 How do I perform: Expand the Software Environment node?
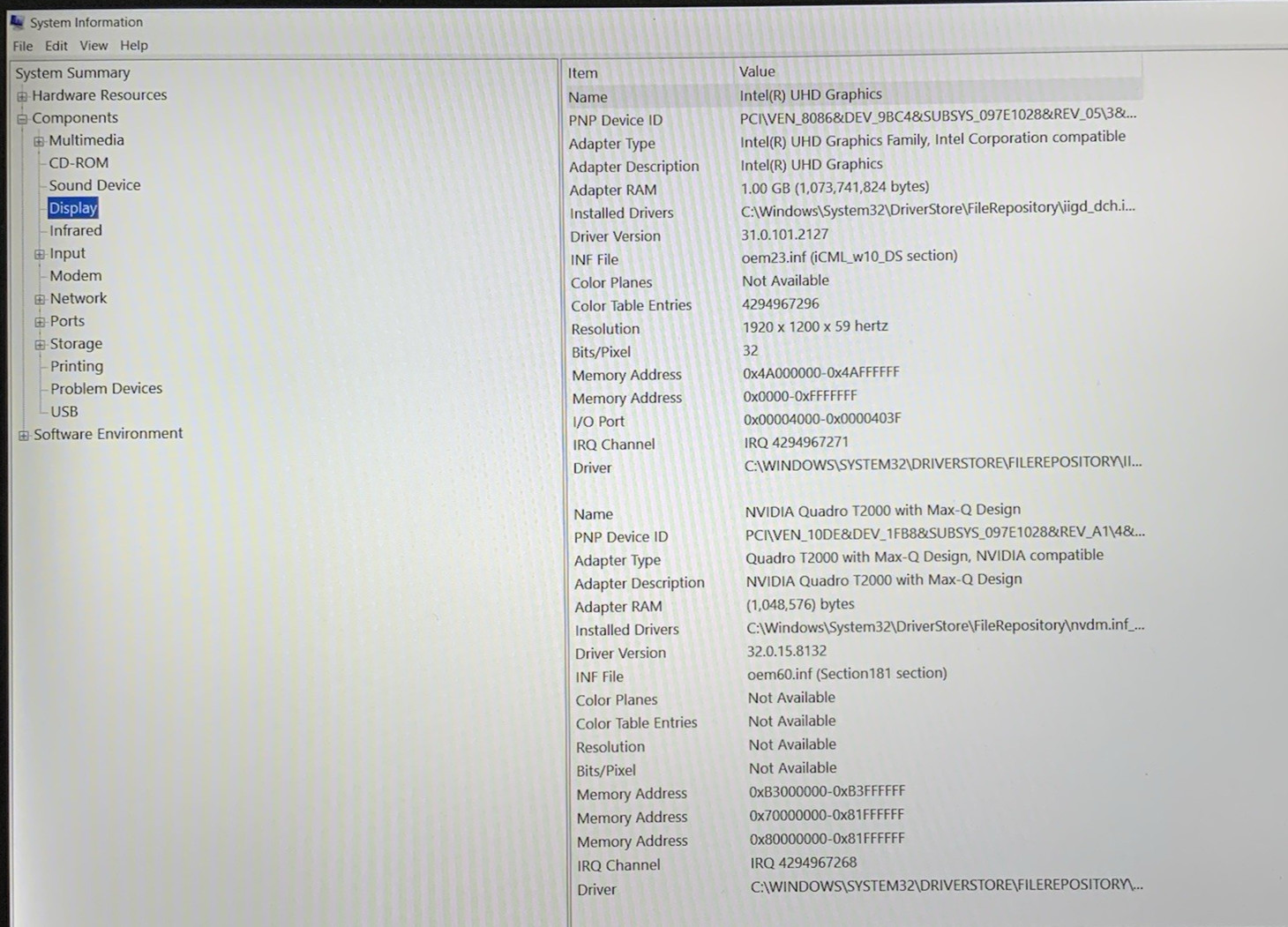tap(24, 435)
